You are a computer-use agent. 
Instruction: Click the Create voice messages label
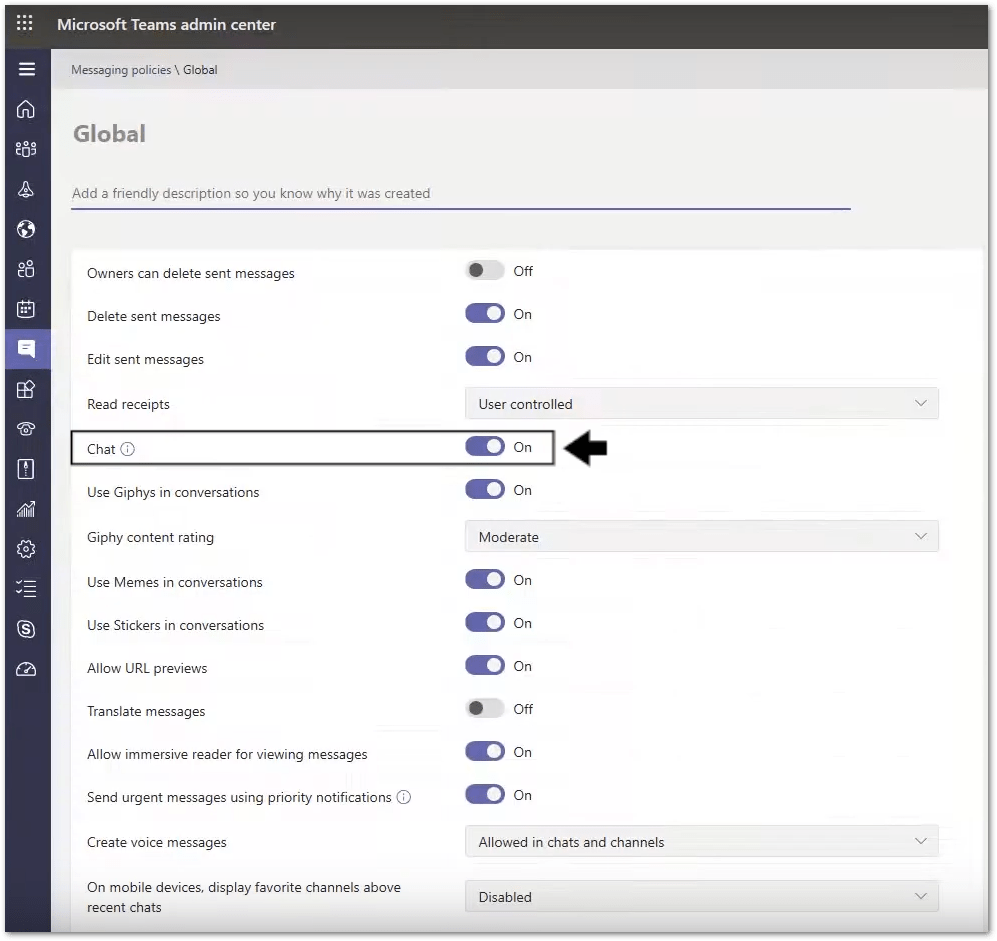click(x=157, y=842)
